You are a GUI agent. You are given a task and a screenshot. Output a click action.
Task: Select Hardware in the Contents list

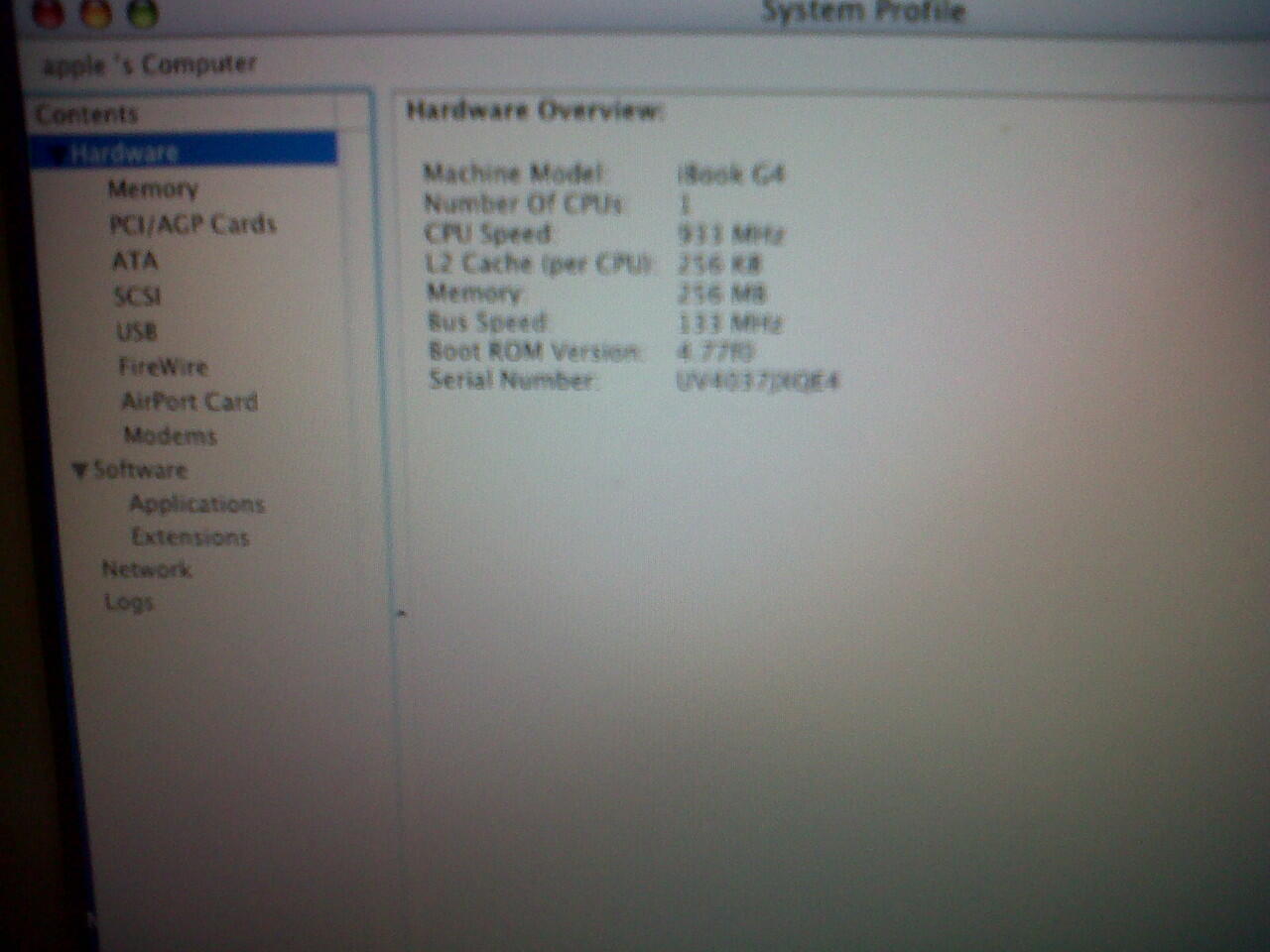[185, 152]
